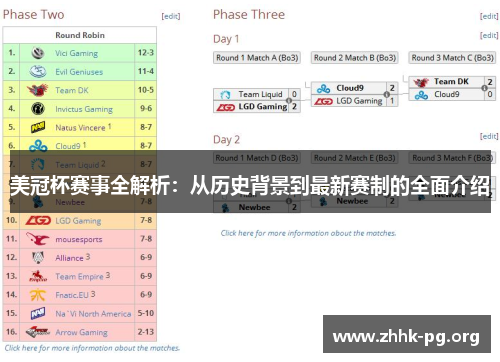Viewport: 500px width, 362px height.
Task: Click the Newbee logo in row 9
Action: click(38, 202)
